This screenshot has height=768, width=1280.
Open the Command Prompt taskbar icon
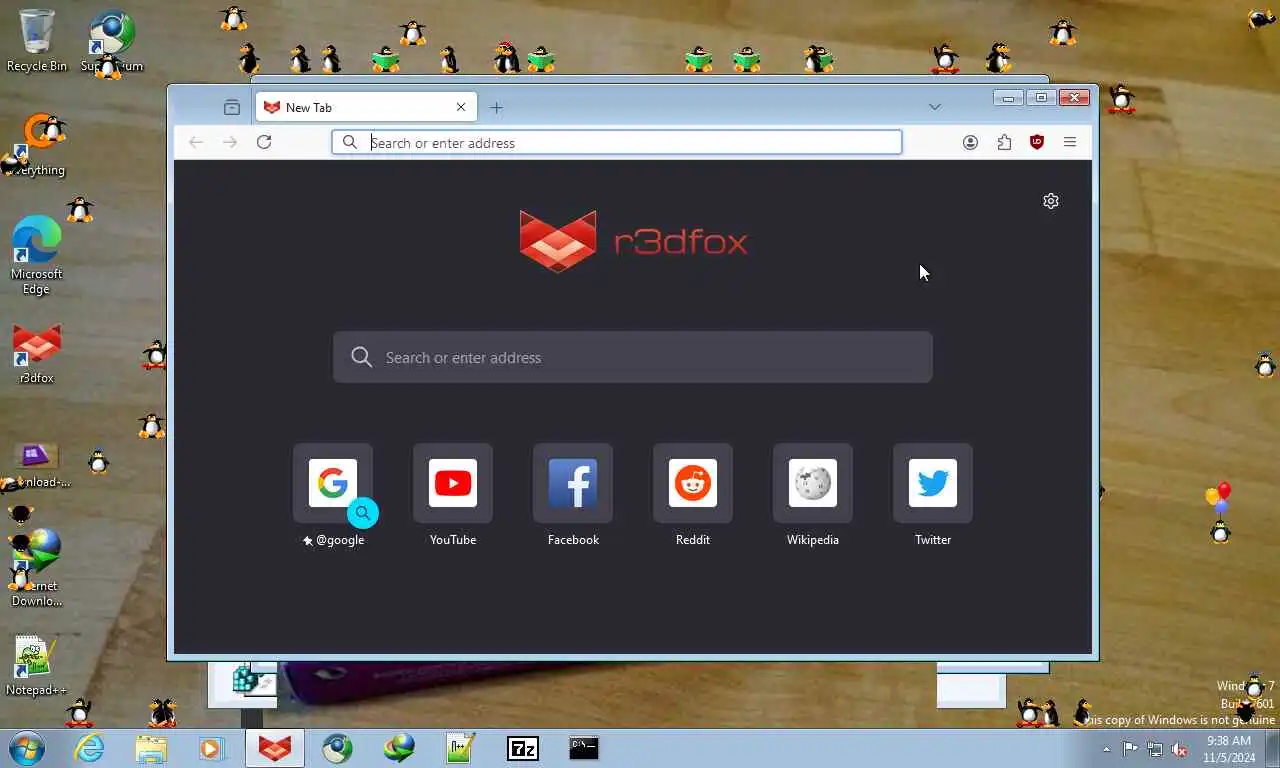point(584,748)
